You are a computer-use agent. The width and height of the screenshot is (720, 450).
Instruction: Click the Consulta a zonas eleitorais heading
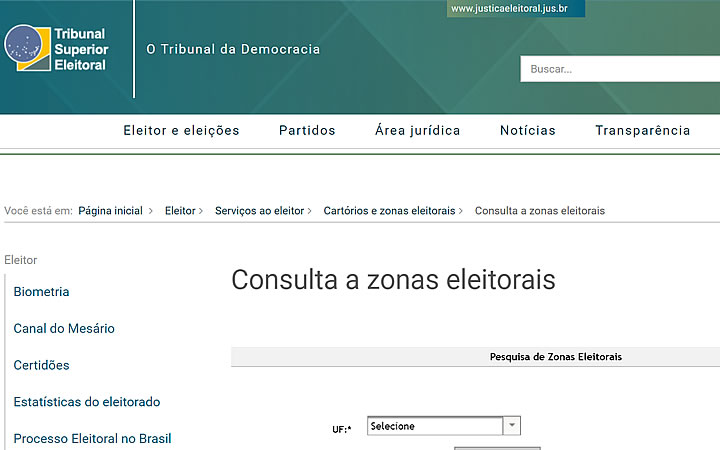[393, 280]
